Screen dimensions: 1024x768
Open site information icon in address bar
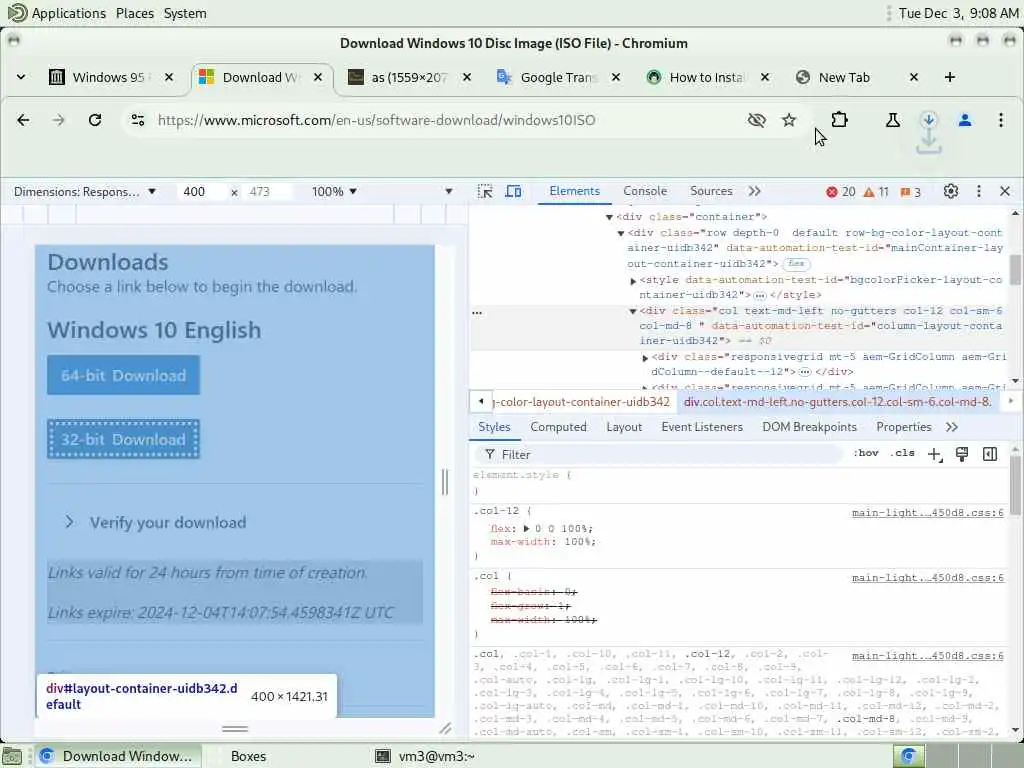138,120
